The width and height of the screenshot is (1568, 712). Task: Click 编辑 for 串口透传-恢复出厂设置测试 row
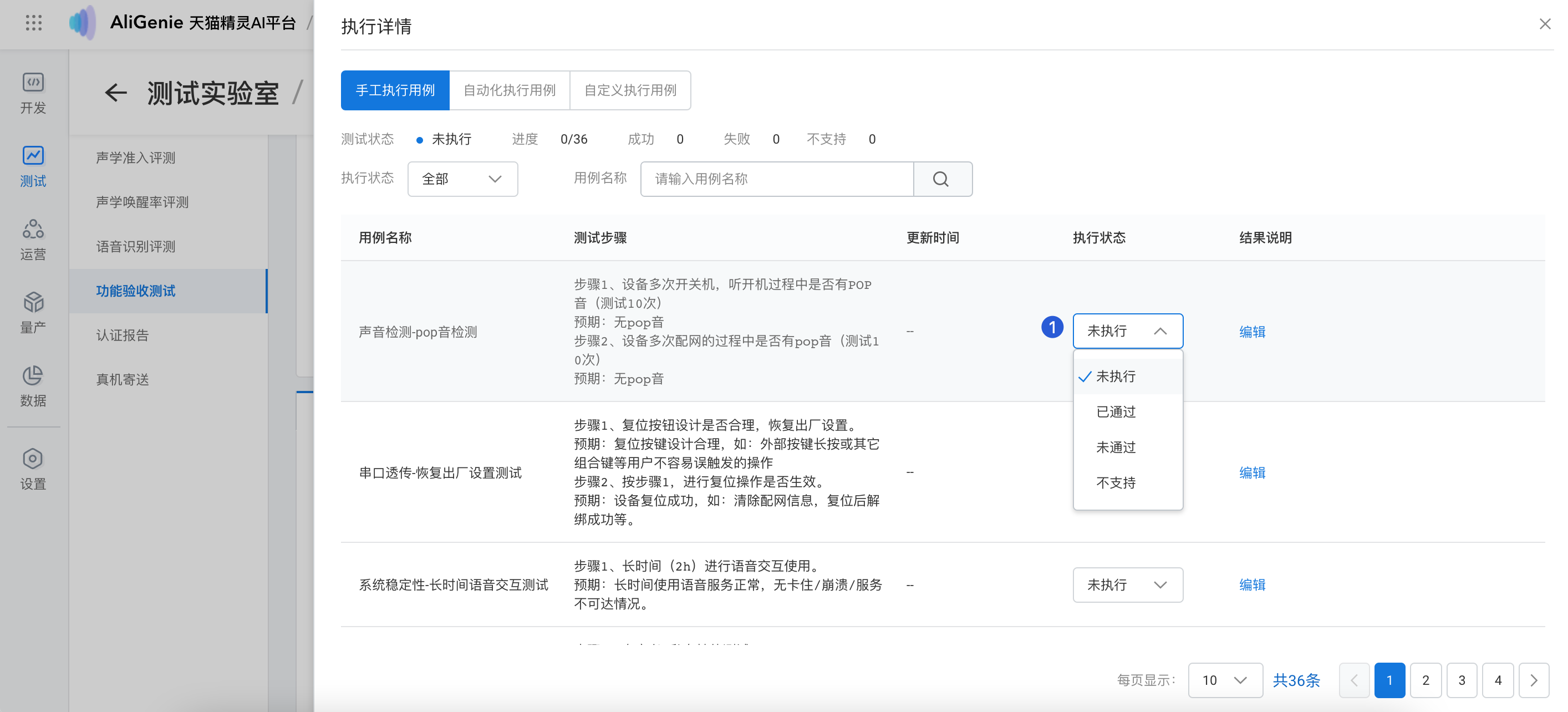pos(1252,472)
